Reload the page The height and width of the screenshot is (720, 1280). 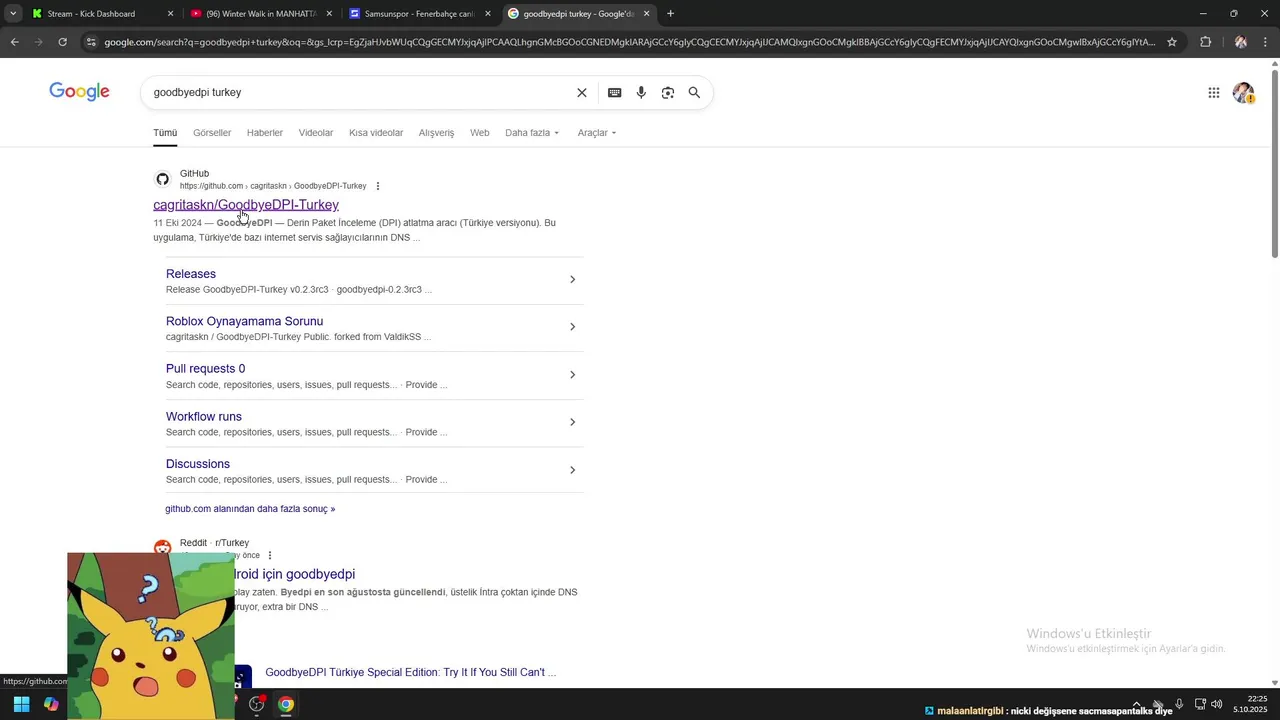point(62,42)
